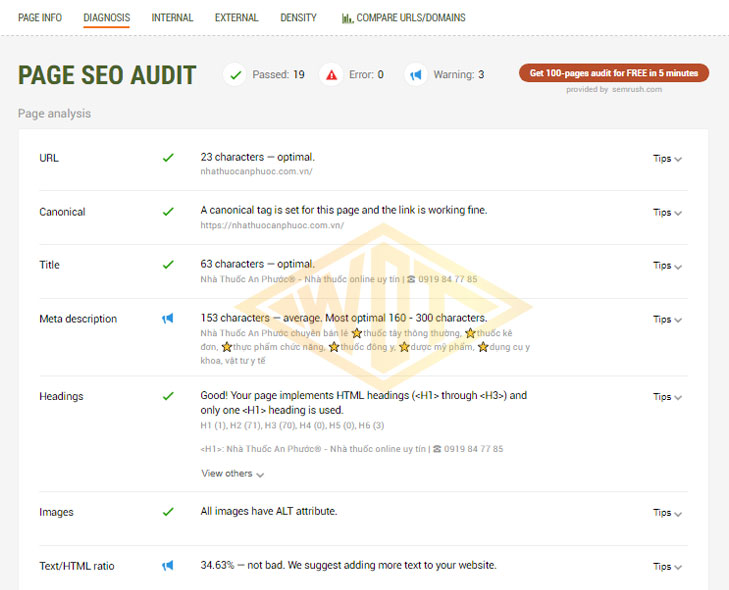Viewport: 729px width, 590px height.
Task: Go to the Density tab
Action: pos(298,18)
